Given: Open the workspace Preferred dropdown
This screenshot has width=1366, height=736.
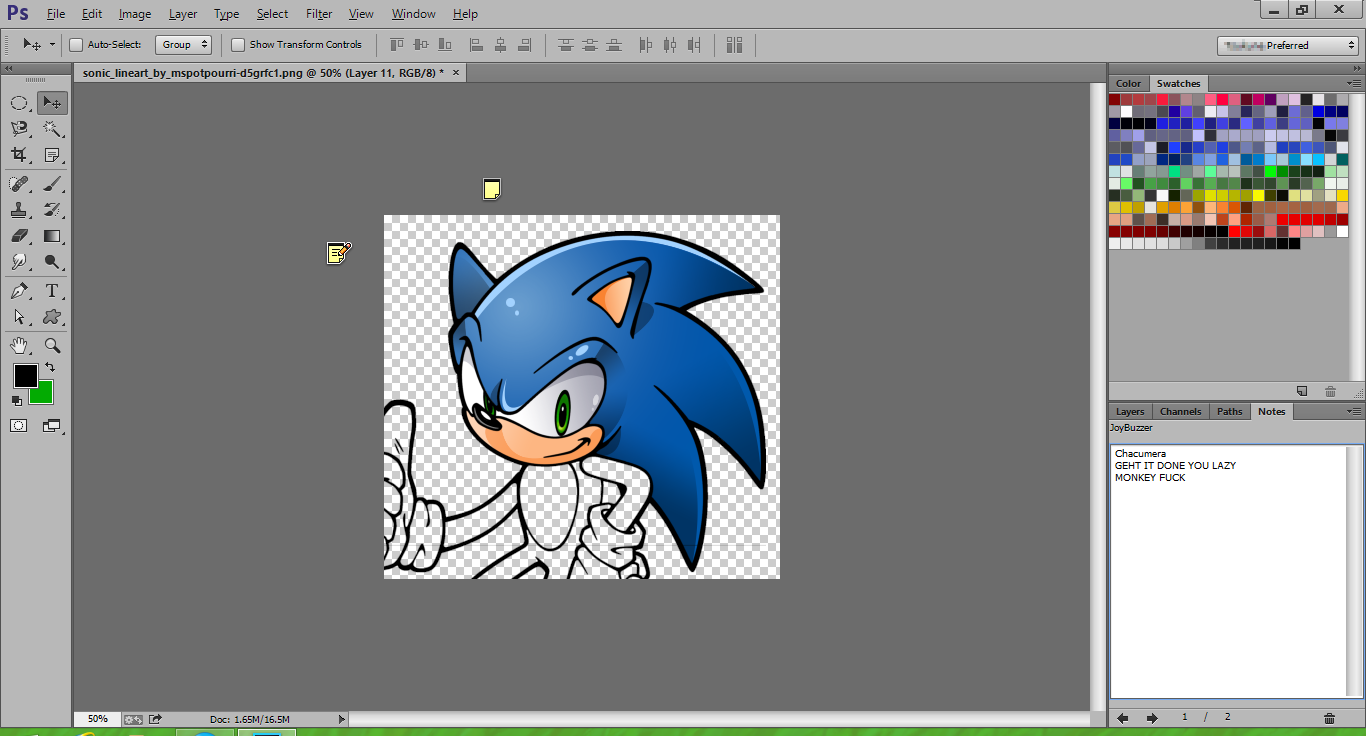Looking at the screenshot, I should pos(1288,45).
